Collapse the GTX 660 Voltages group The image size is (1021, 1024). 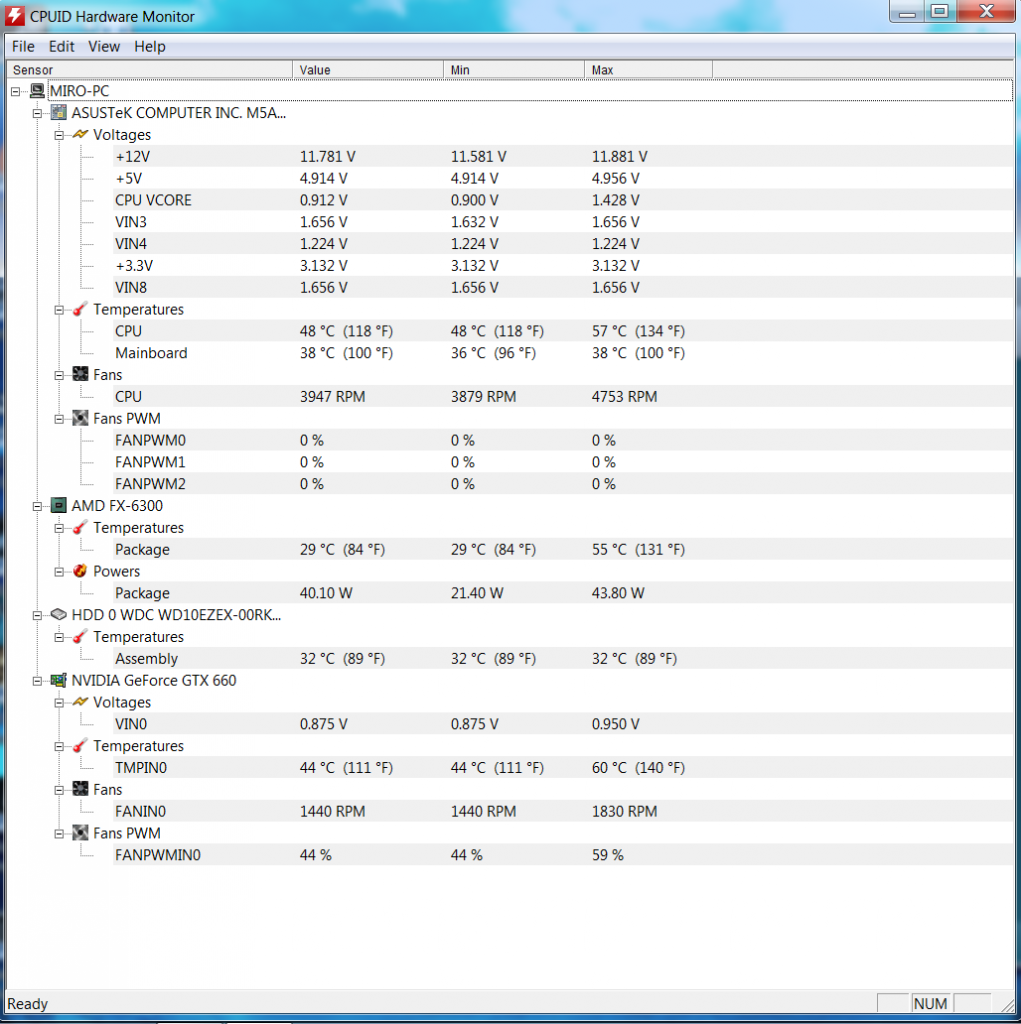click(59, 703)
